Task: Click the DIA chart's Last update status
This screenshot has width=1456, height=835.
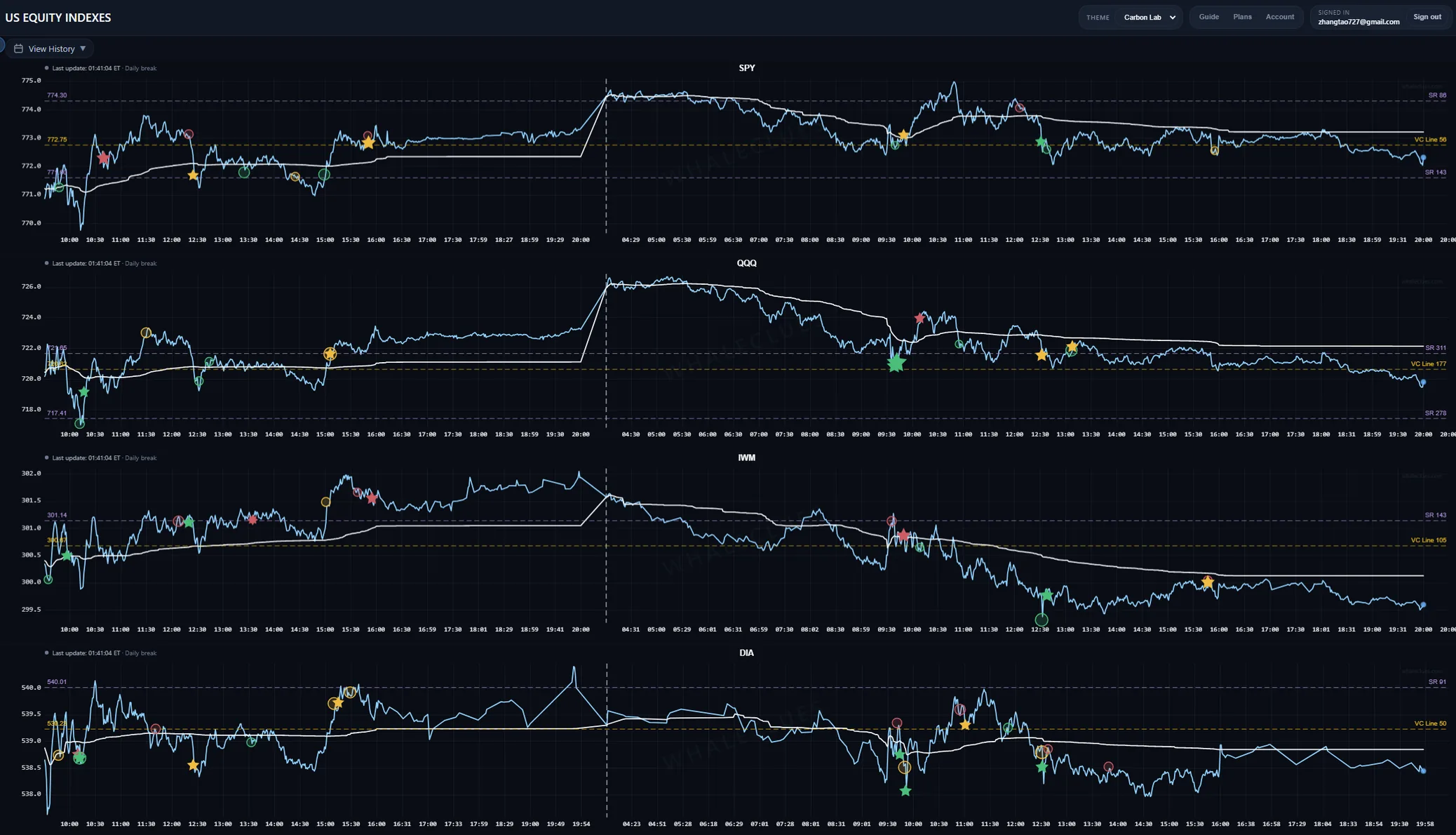Action: (x=101, y=653)
